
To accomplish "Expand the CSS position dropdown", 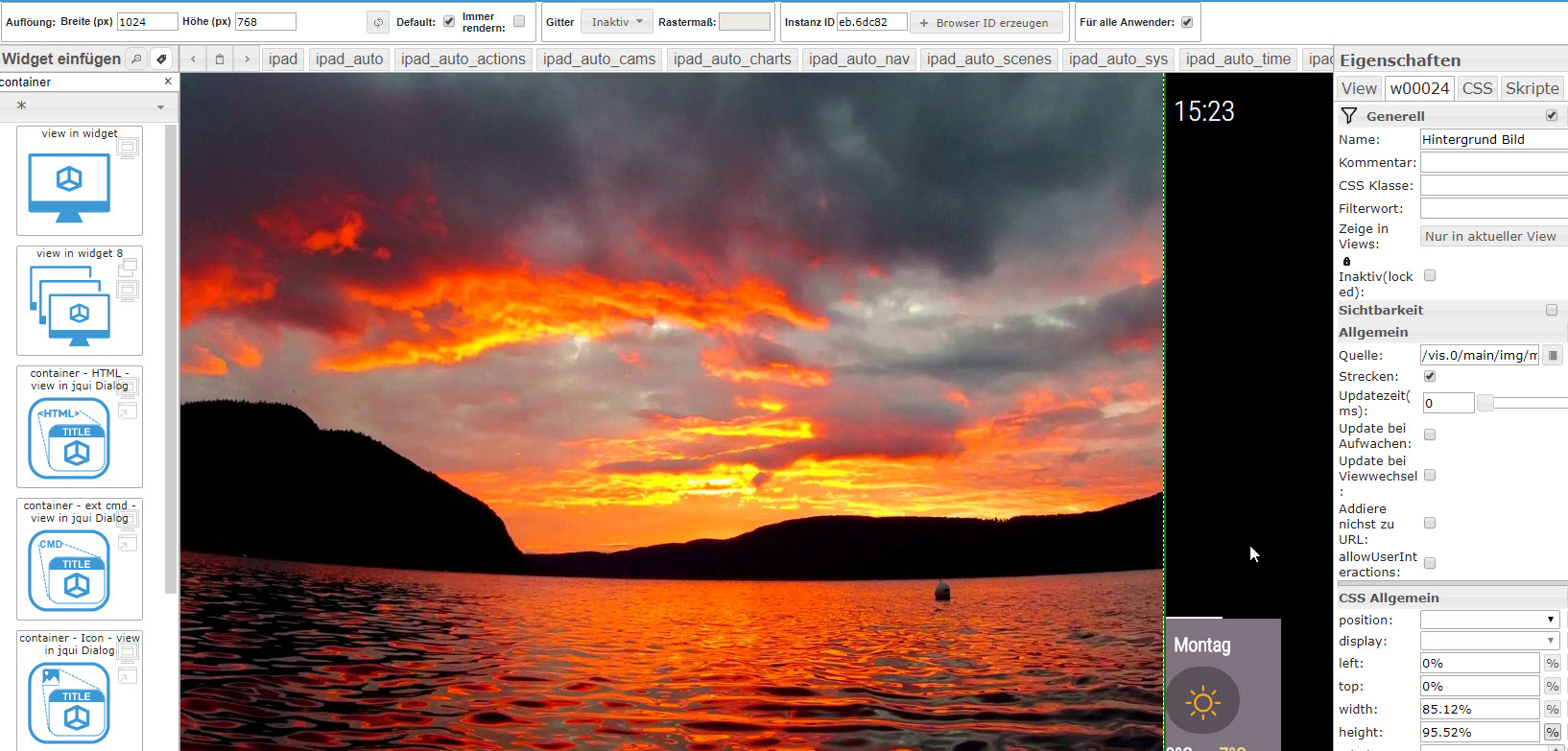I will click(1490, 620).
